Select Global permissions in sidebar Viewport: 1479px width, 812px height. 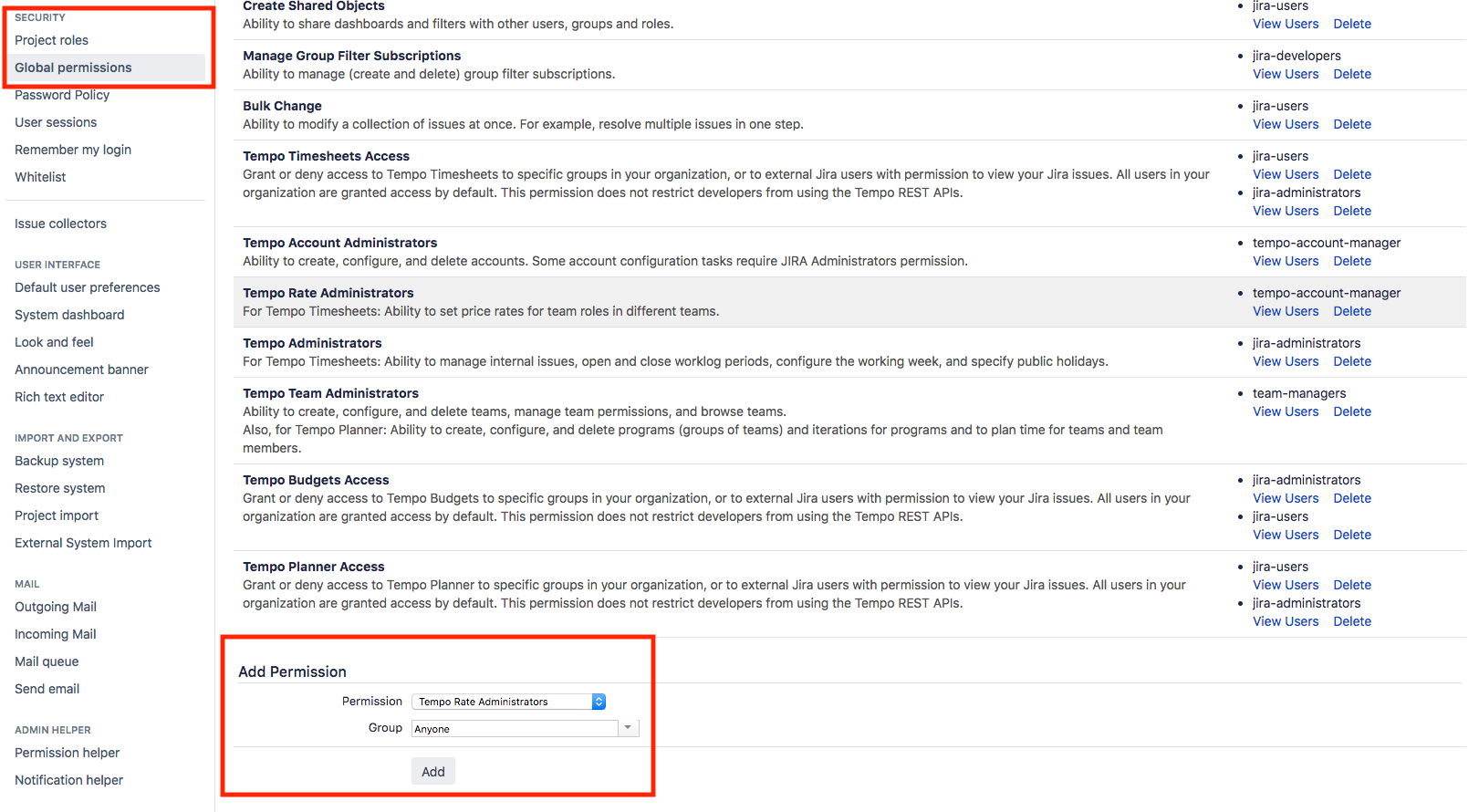coord(73,68)
